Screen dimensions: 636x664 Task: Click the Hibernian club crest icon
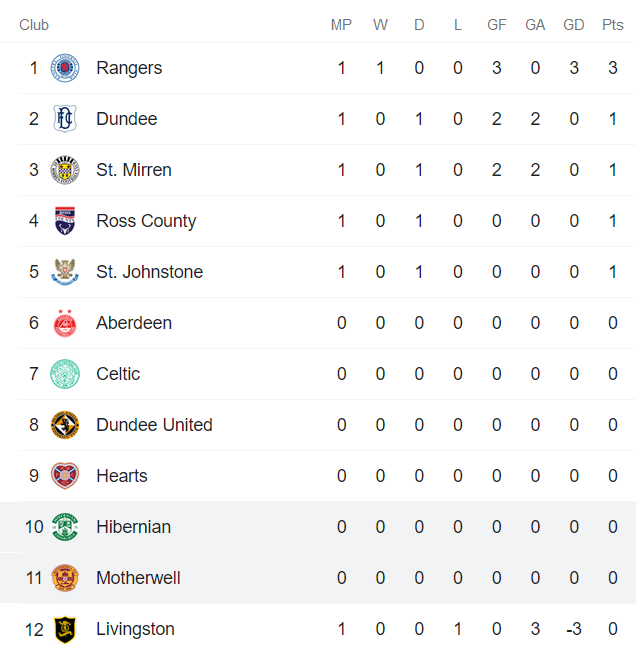tap(65, 527)
